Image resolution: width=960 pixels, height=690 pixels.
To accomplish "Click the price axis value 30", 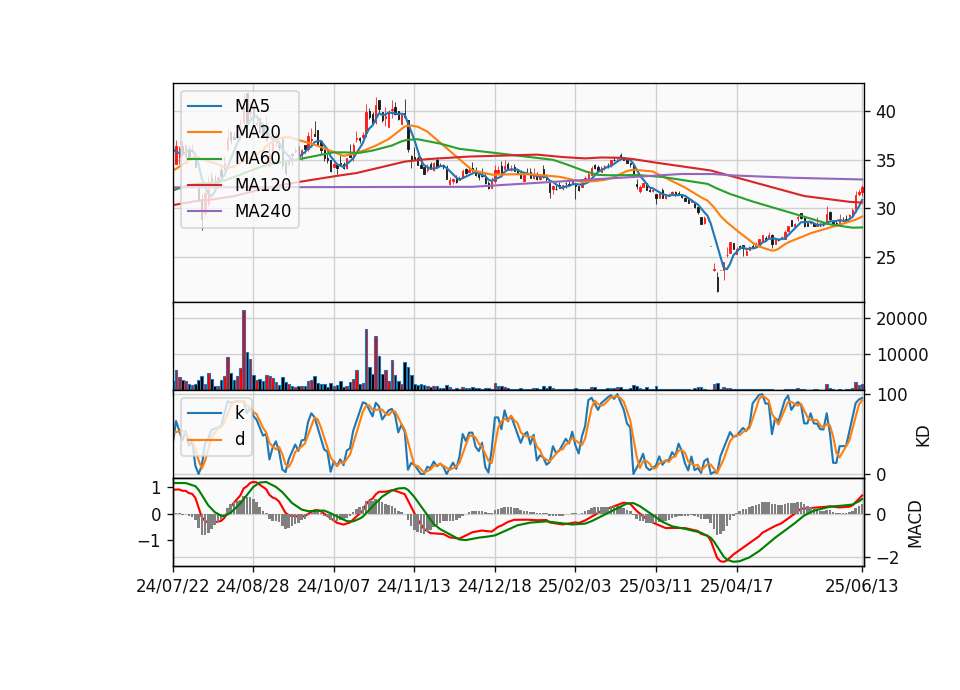I will coord(886,209).
